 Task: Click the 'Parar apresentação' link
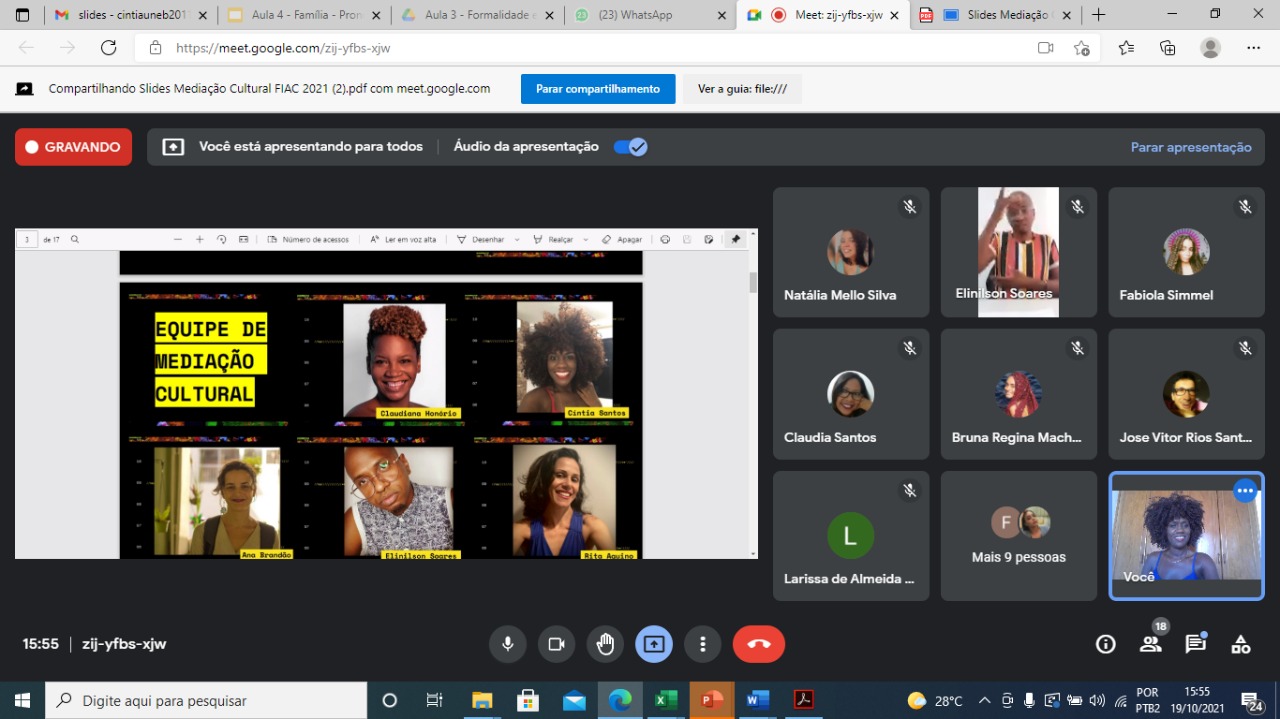point(1190,147)
